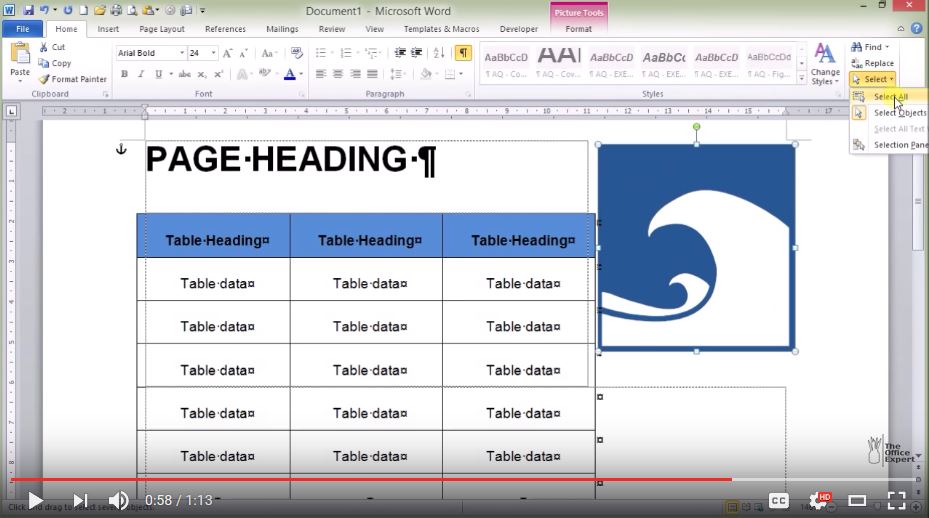Screen dimensions: 929x518
Task: Click YouTube settings gear icon
Action: pyautogui.click(x=820, y=500)
